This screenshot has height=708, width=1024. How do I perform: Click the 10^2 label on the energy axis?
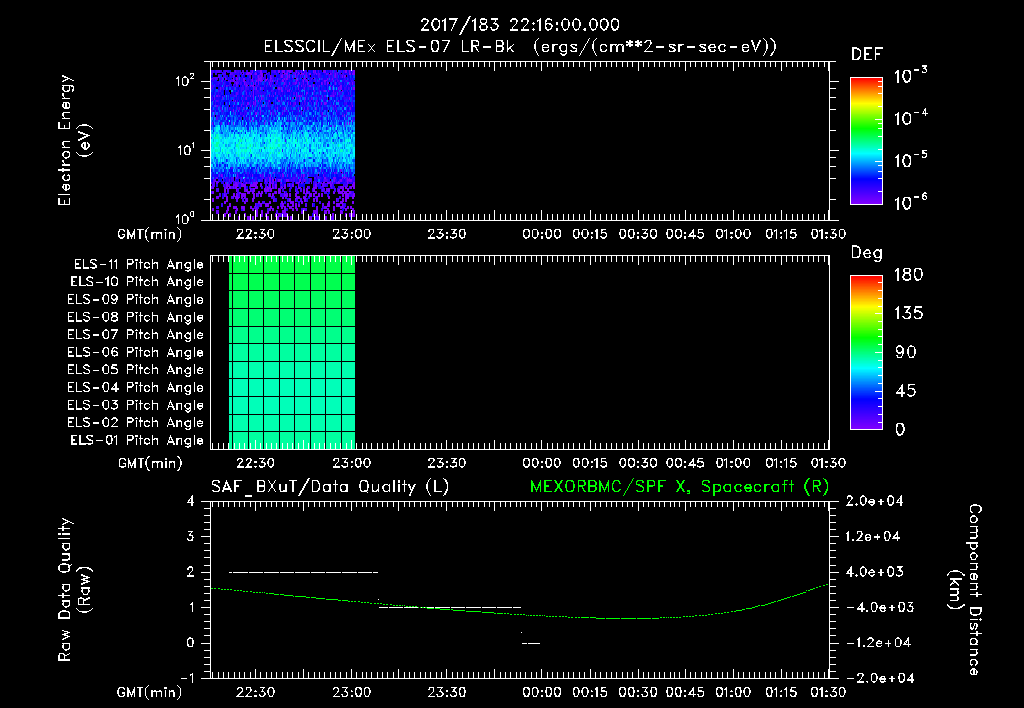click(185, 81)
